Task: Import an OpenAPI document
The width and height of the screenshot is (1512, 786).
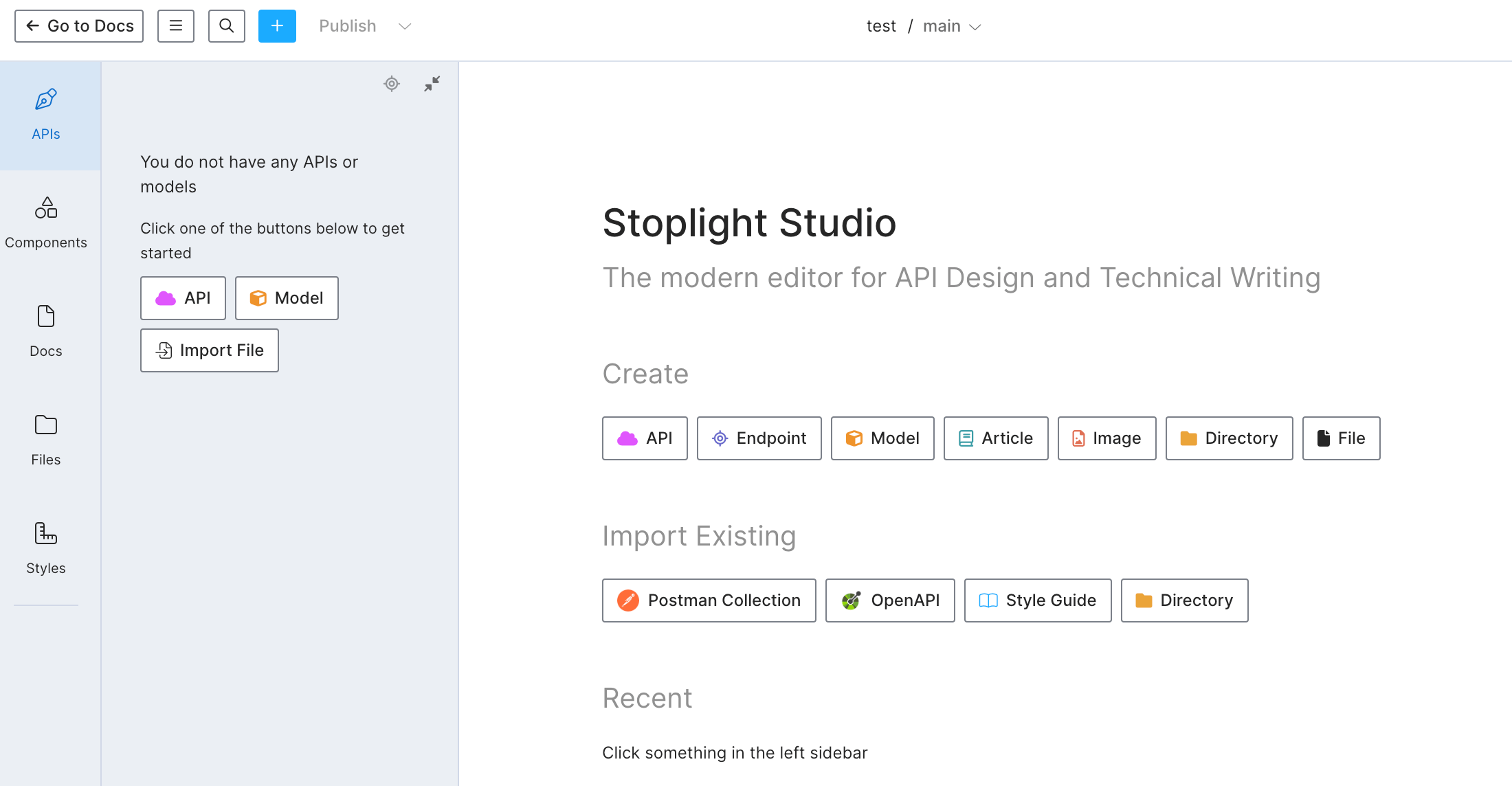Action: pyautogui.click(x=890, y=600)
